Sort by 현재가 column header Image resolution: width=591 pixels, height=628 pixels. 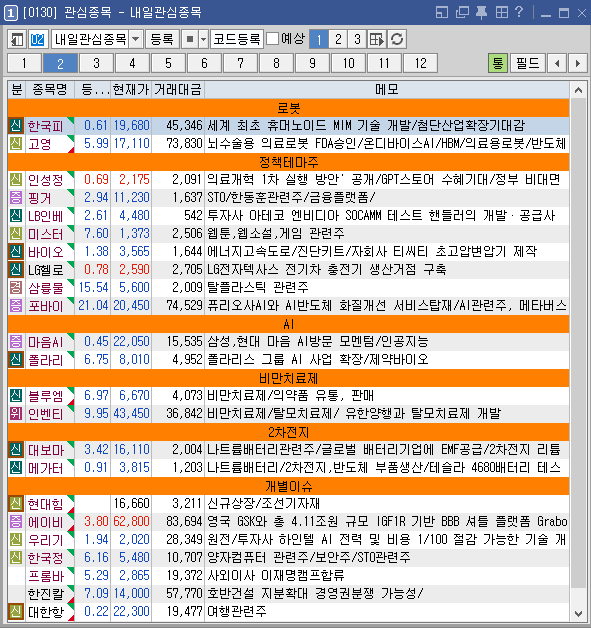click(x=131, y=89)
